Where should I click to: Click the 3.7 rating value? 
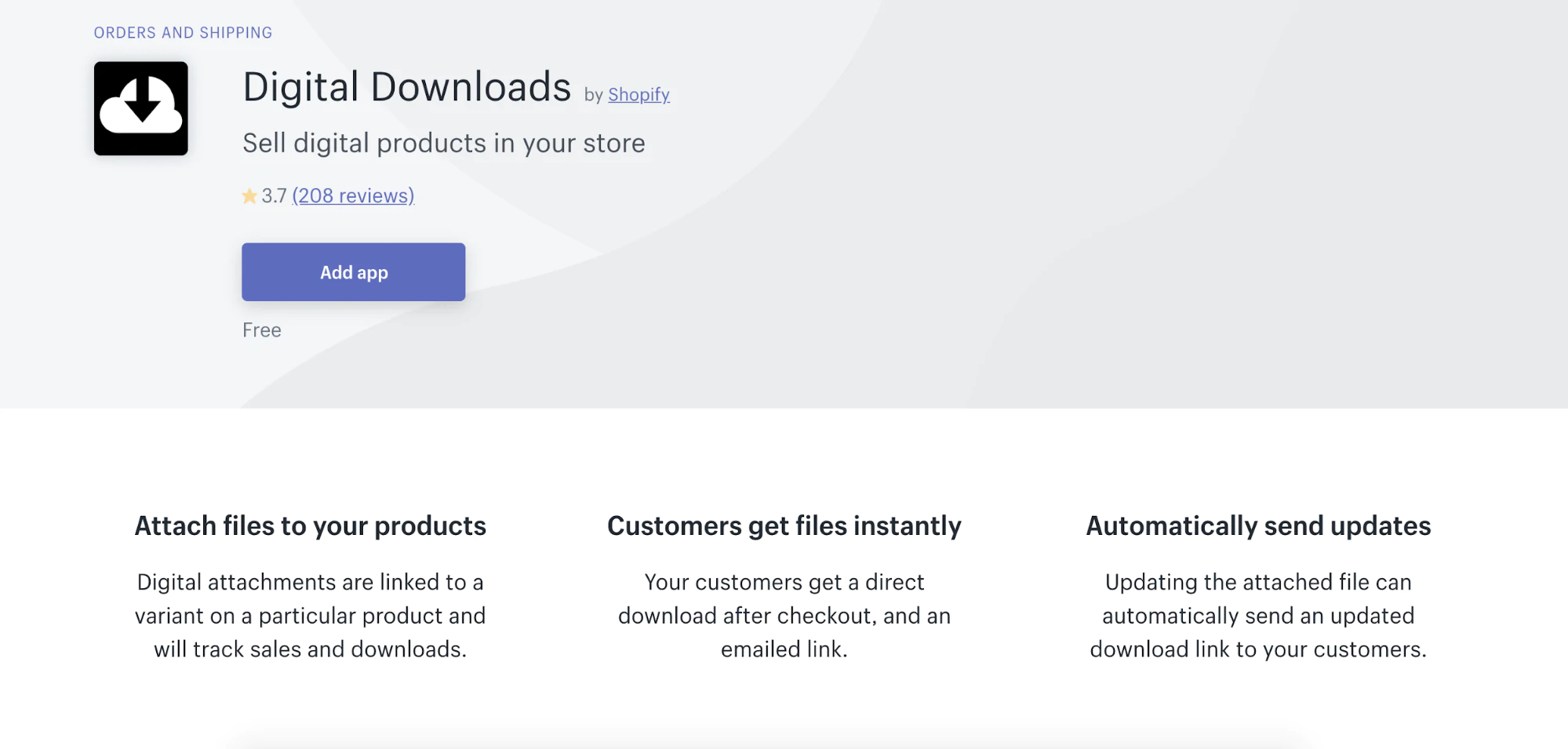pyautogui.click(x=274, y=196)
